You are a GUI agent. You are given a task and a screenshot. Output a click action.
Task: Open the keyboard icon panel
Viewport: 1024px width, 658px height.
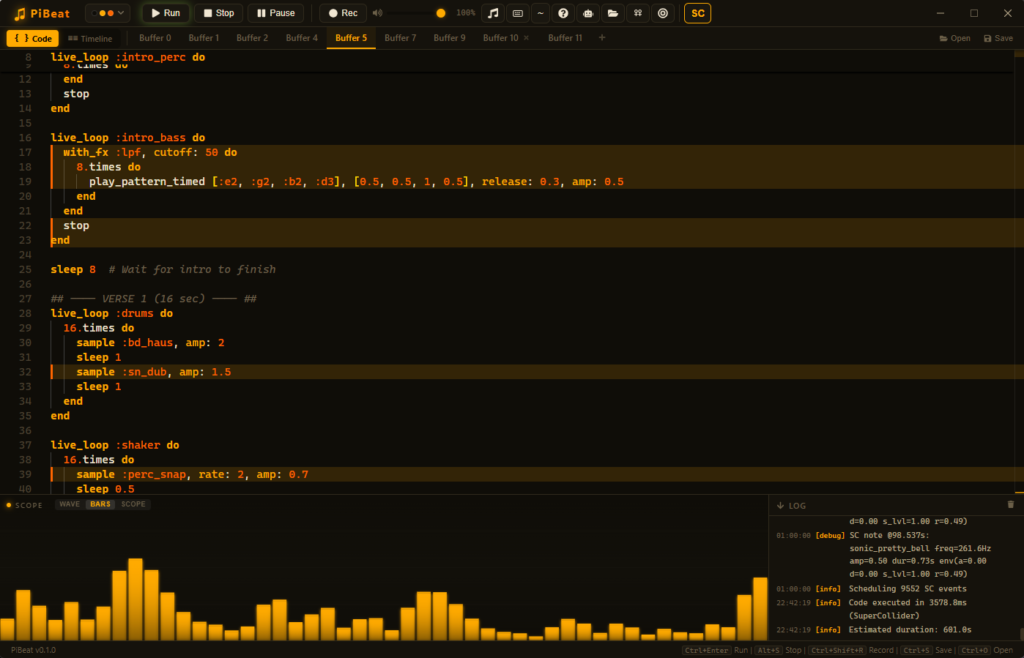click(x=517, y=13)
